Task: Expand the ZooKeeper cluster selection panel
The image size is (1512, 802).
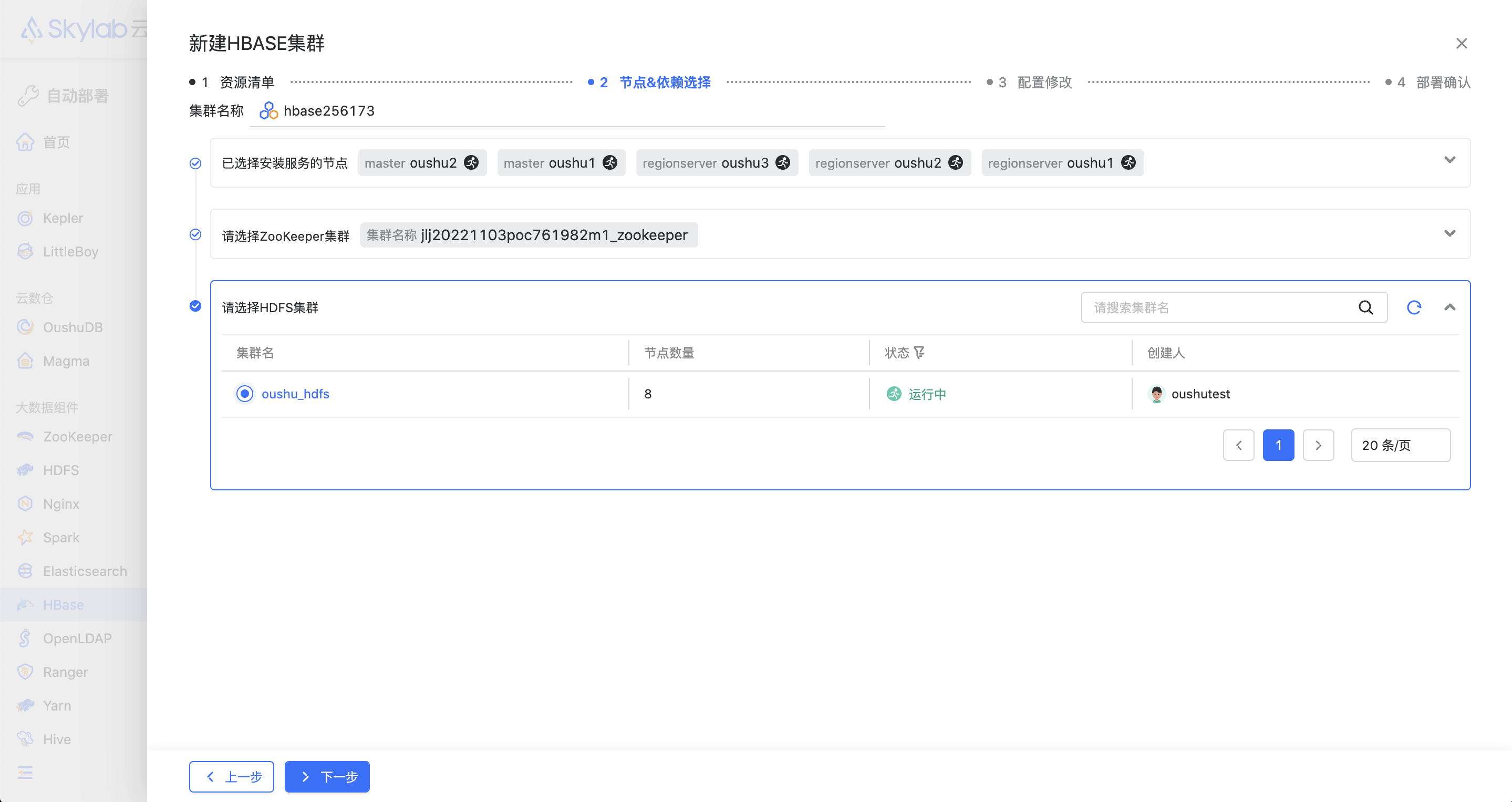Action: click(1449, 234)
